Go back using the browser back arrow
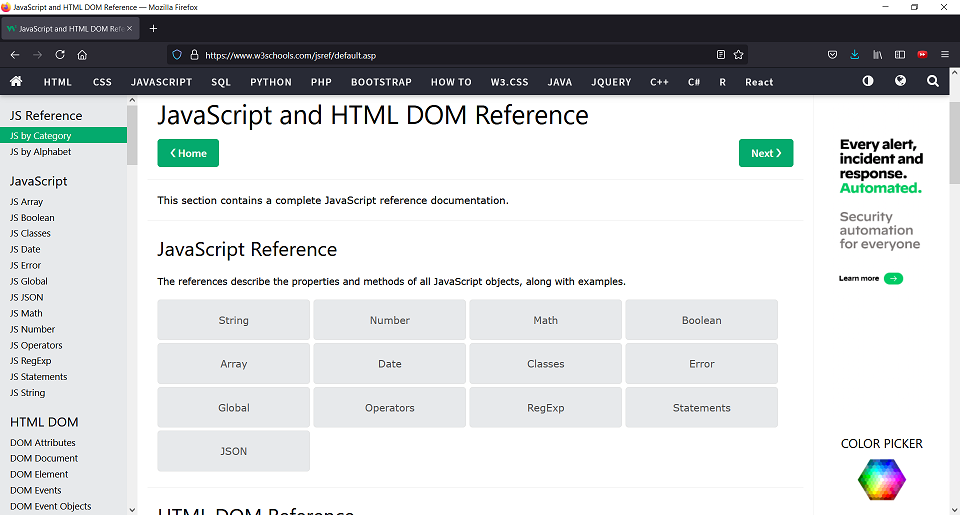 click(15, 55)
